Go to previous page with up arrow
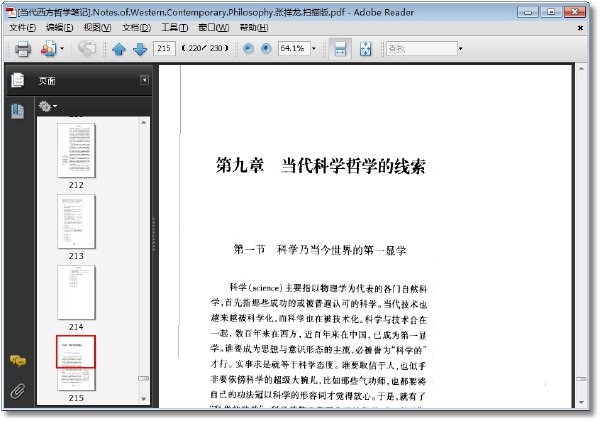 (x=119, y=49)
